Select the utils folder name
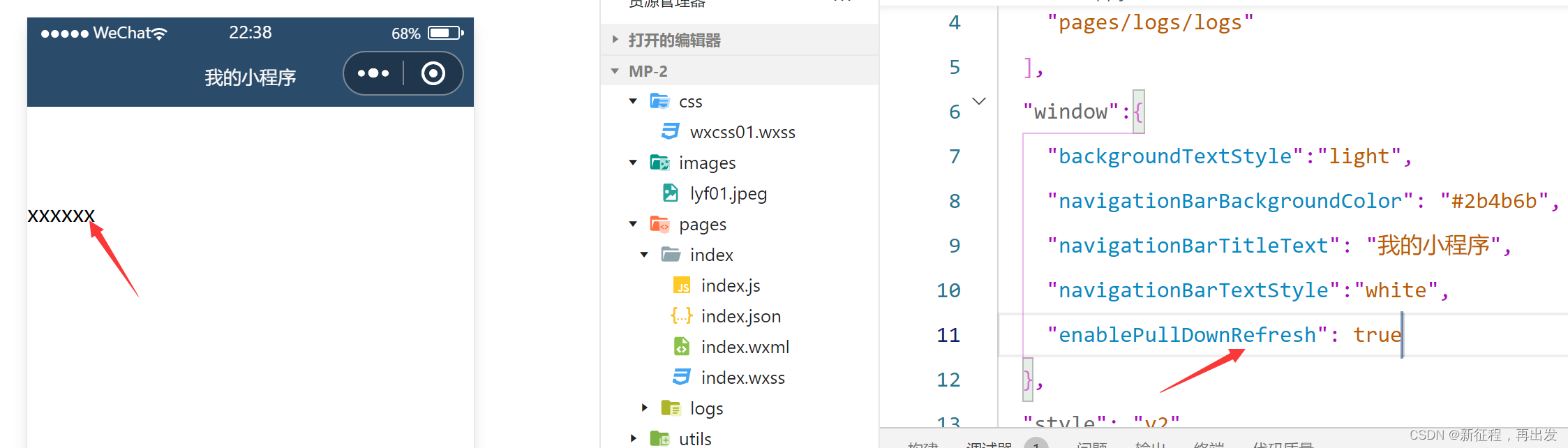The width and height of the screenshot is (1568, 448). point(695,439)
